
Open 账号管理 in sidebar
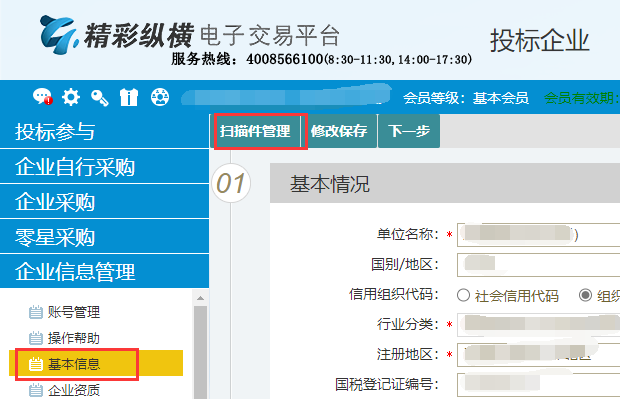(74, 312)
